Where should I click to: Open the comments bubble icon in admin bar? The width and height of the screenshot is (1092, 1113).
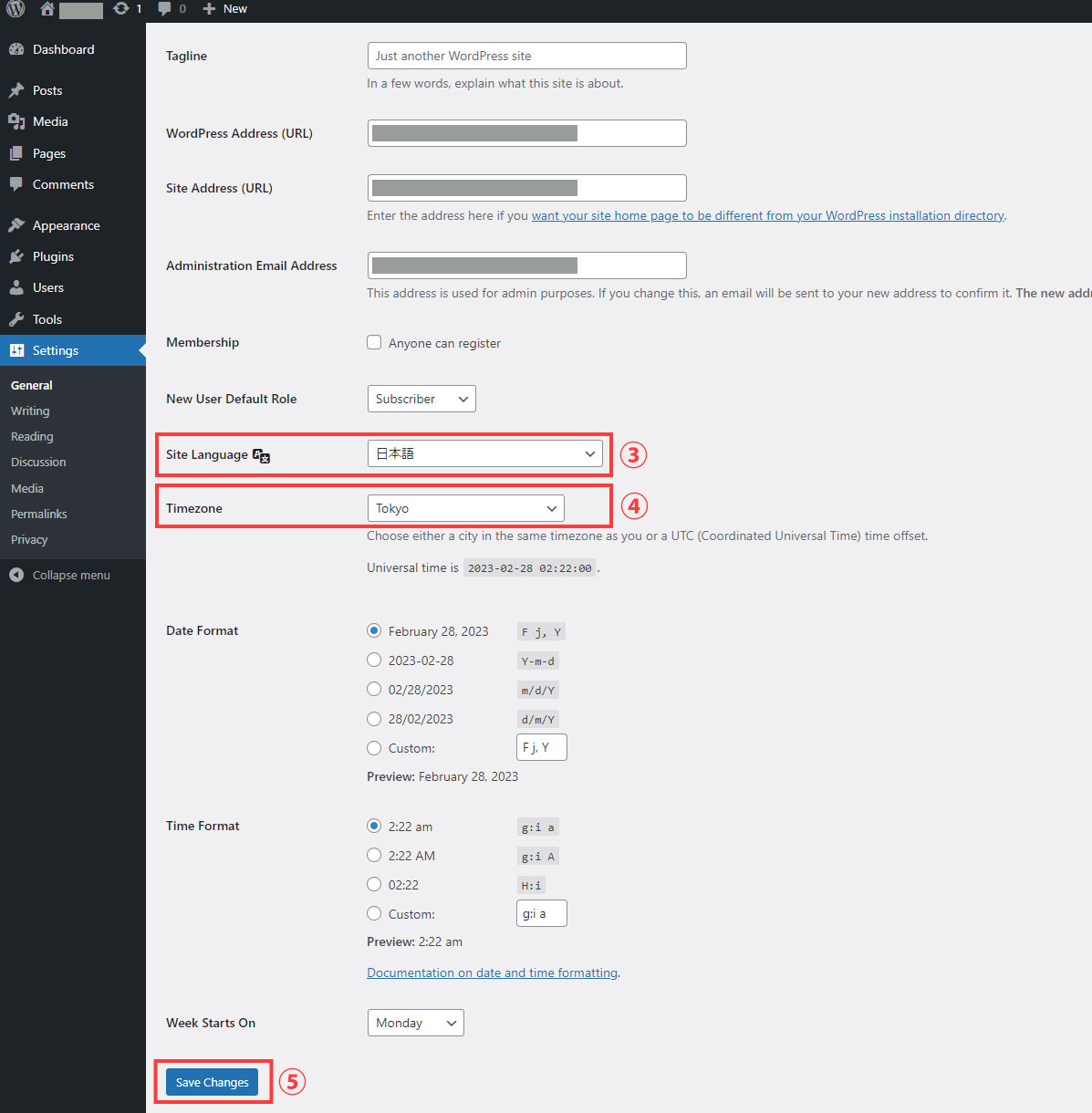click(x=164, y=9)
